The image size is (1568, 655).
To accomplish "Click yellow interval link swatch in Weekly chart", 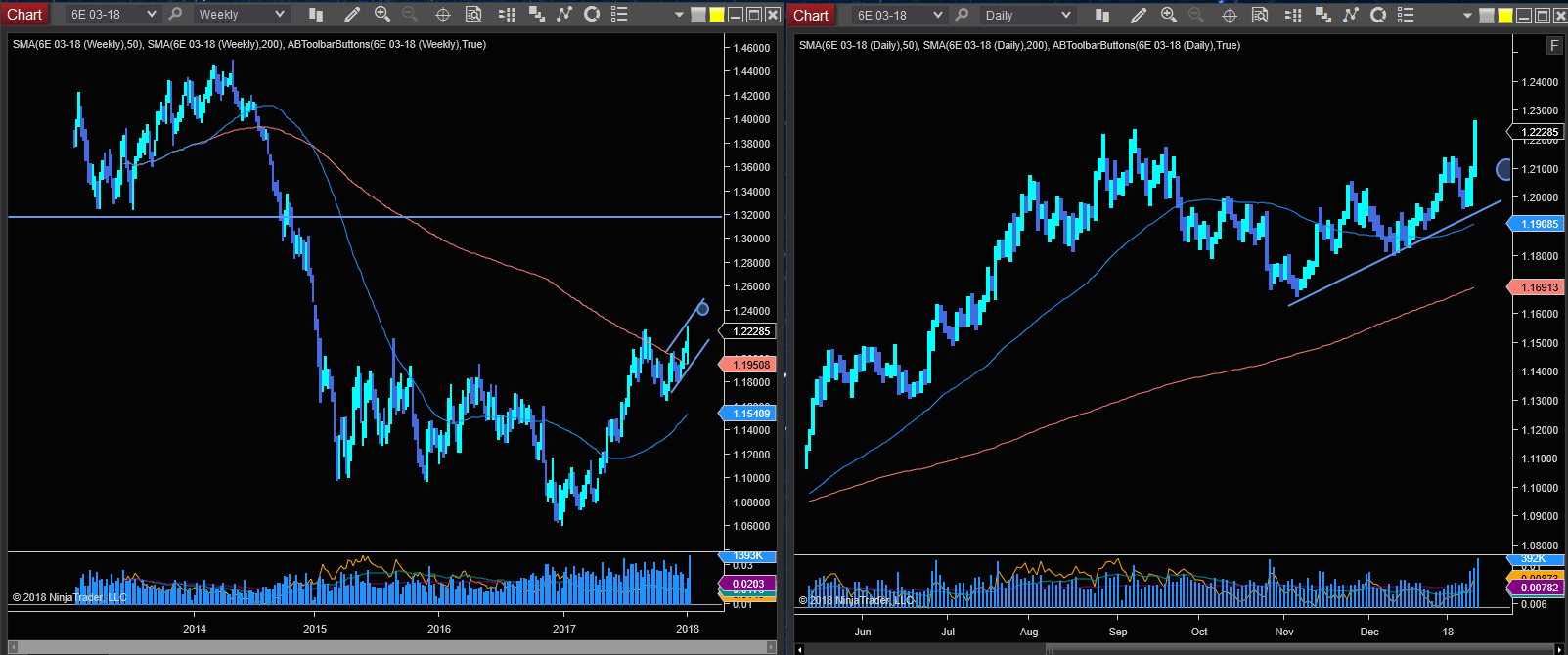I will coord(717,15).
